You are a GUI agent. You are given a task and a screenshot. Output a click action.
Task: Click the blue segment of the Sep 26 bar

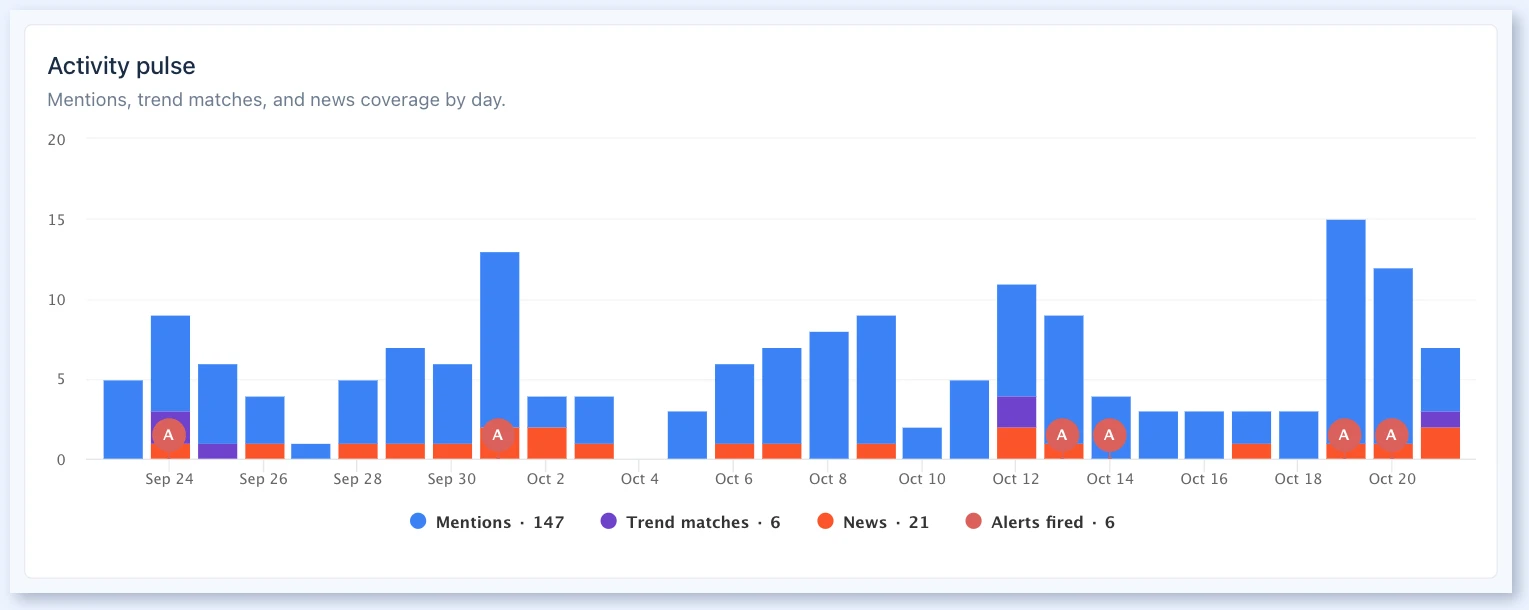click(264, 420)
